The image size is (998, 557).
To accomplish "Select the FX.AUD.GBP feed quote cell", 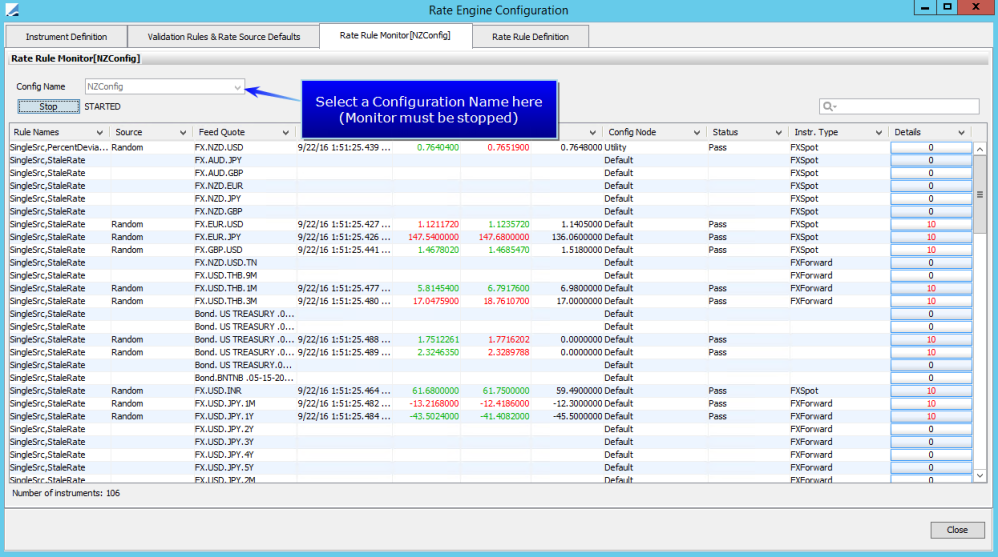I will [x=244, y=173].
